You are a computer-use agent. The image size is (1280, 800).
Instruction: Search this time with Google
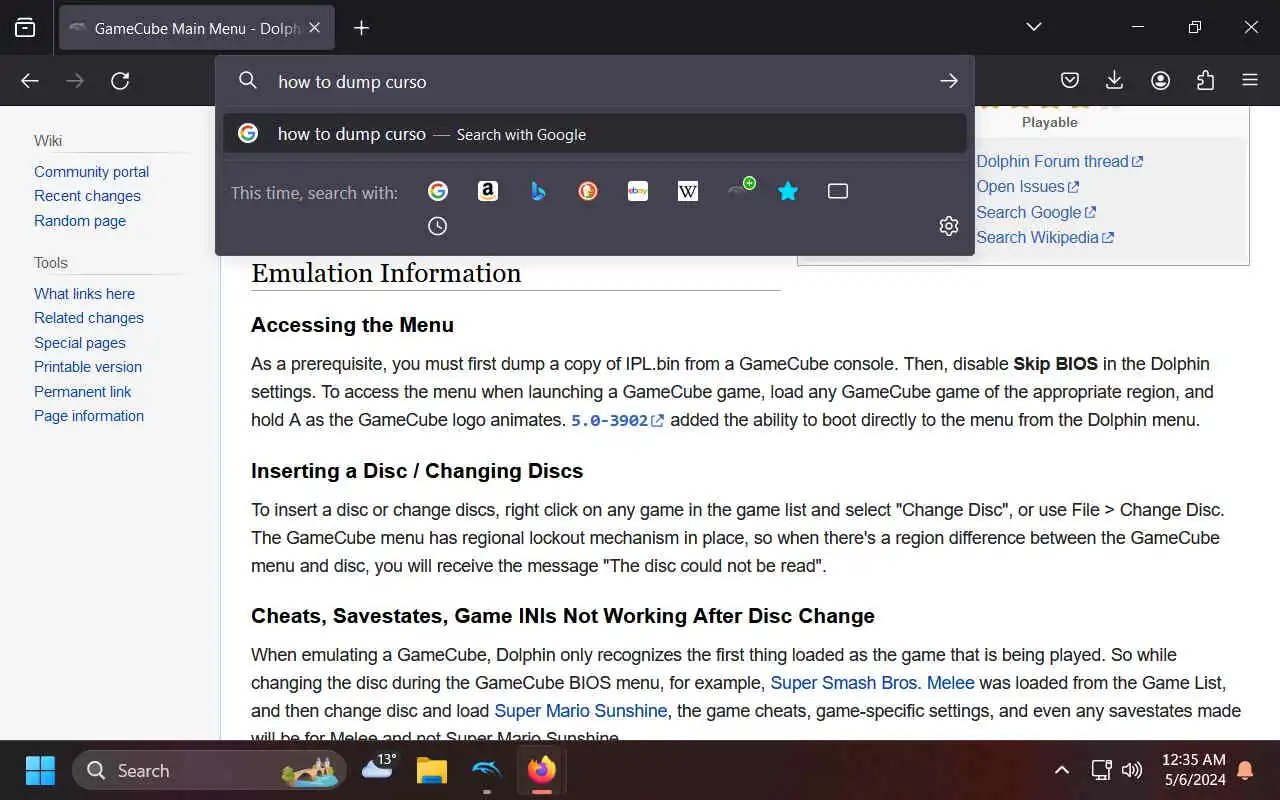pos(438,191)
